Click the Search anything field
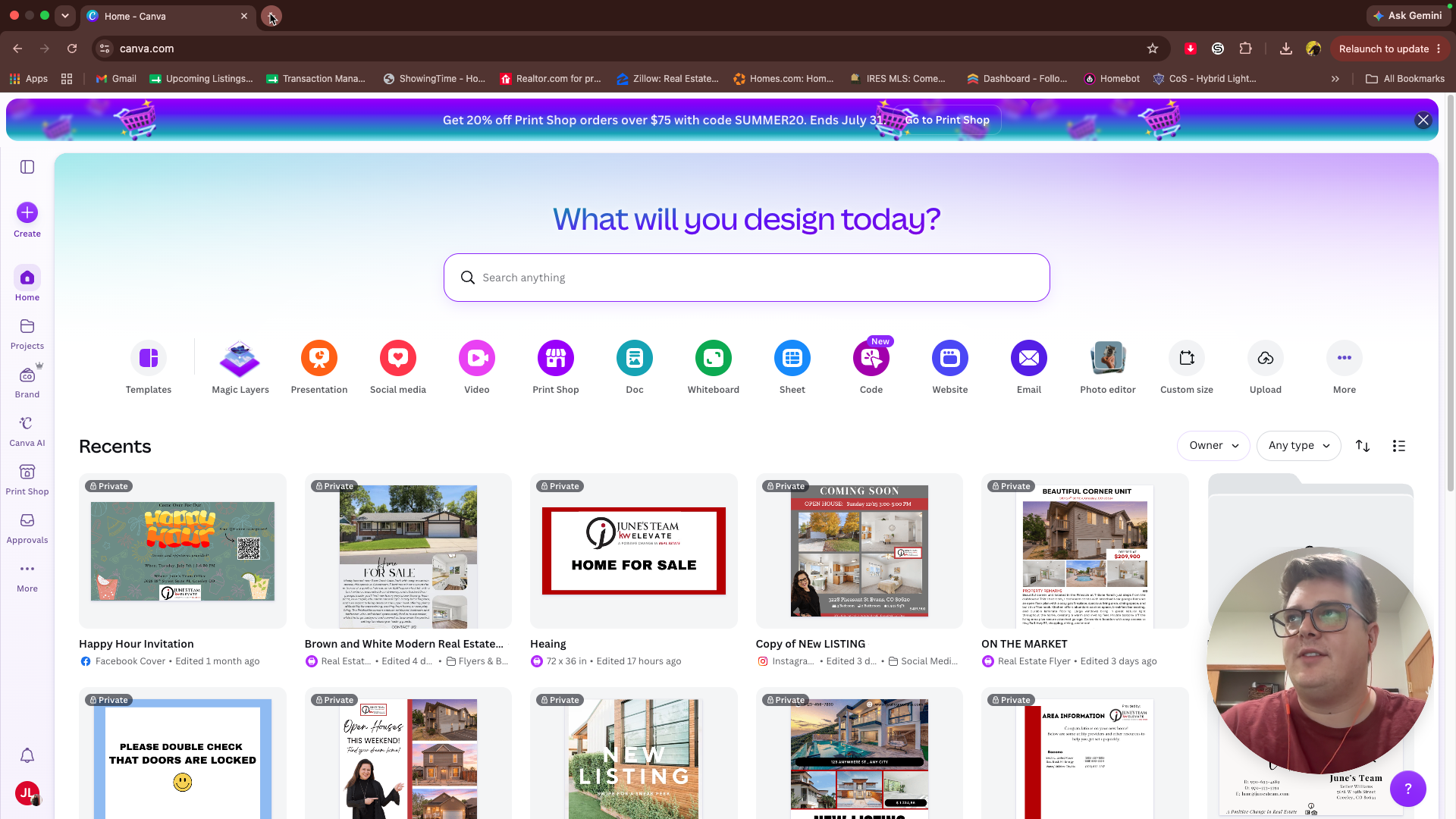1456x819 pixels. (747, 278)
